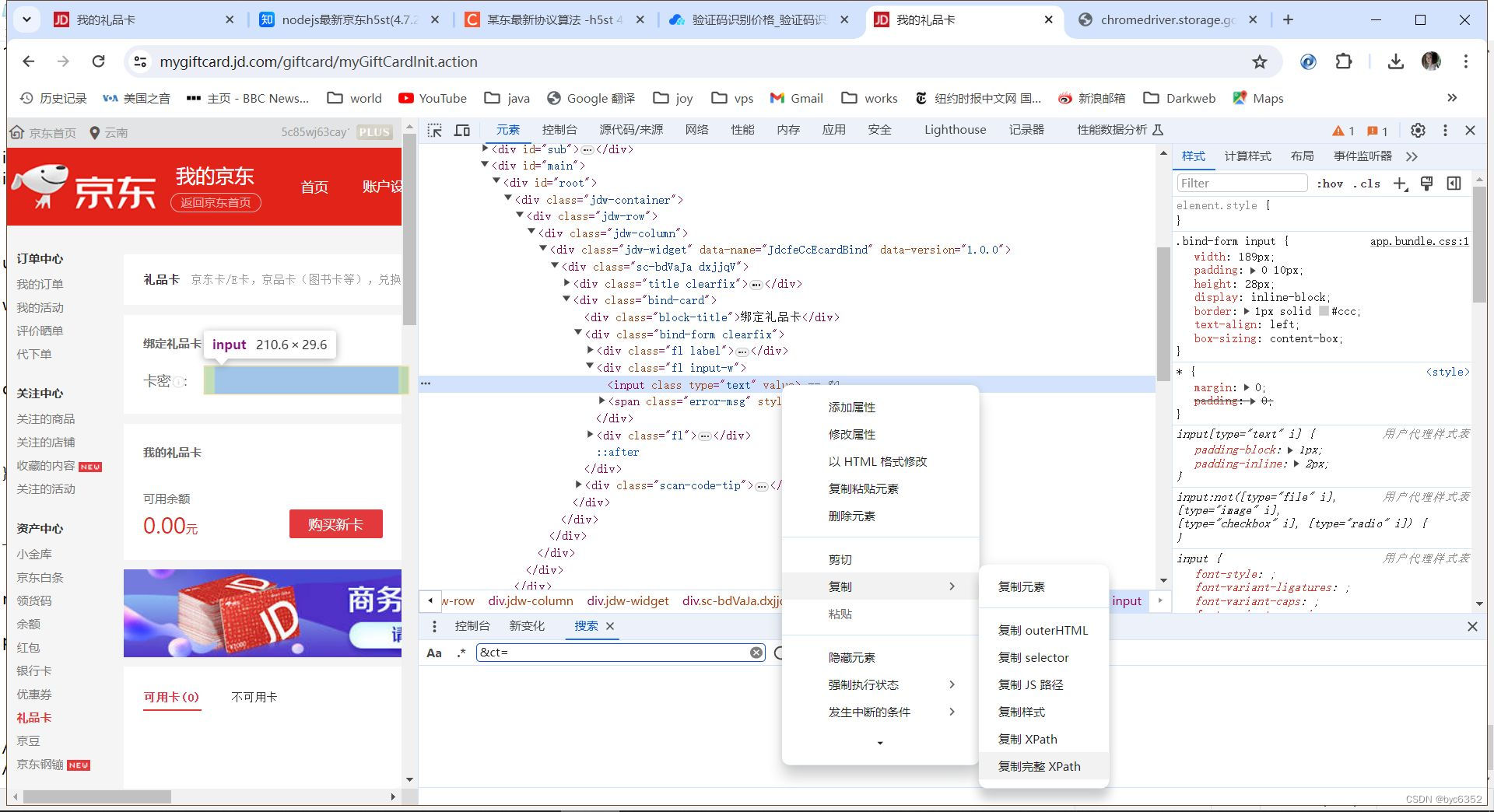
Task: Select 删除元素 in context menu
Action: click(x=880, y=516)
